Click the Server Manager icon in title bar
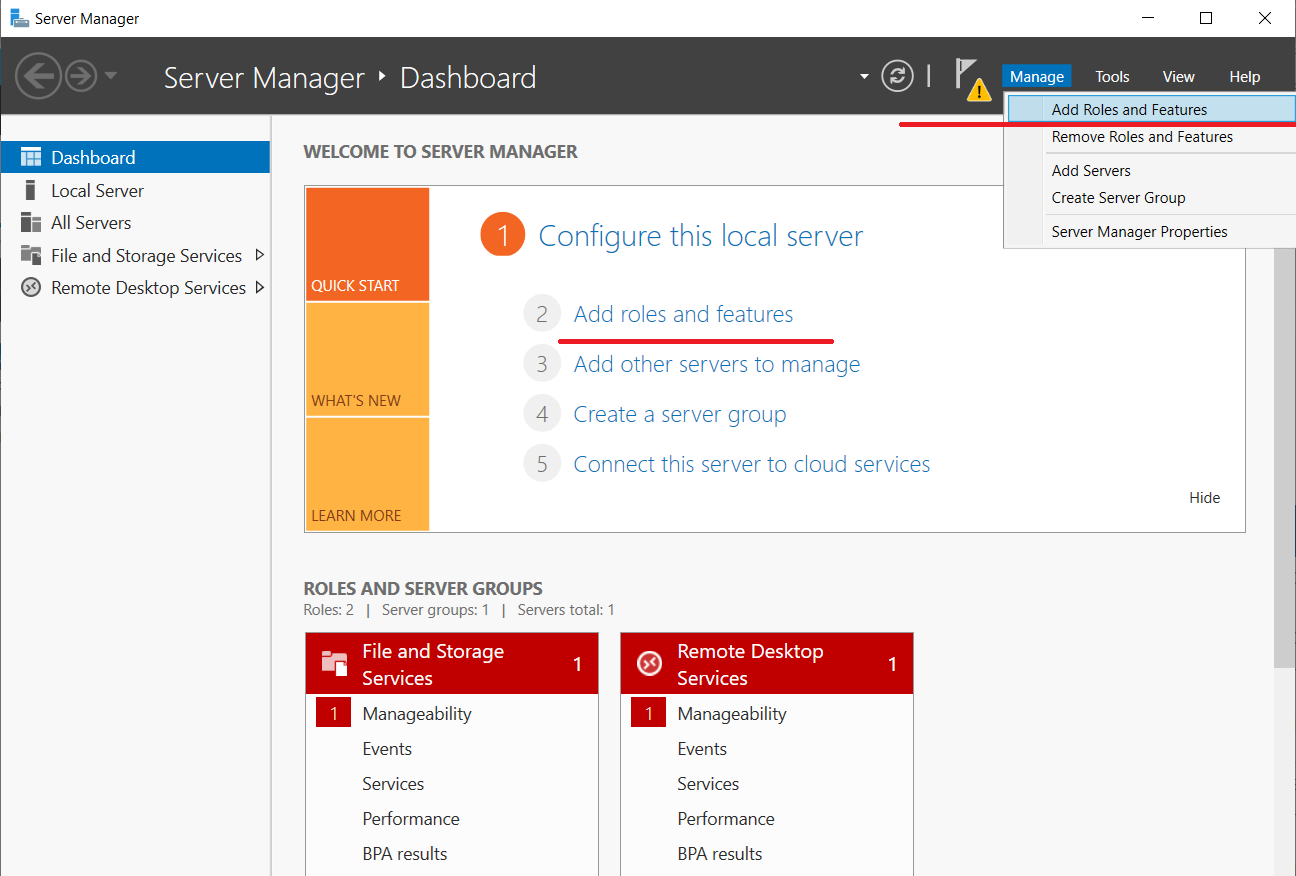Viewport: 1296px width, 876px height. [x=18, y=17]
